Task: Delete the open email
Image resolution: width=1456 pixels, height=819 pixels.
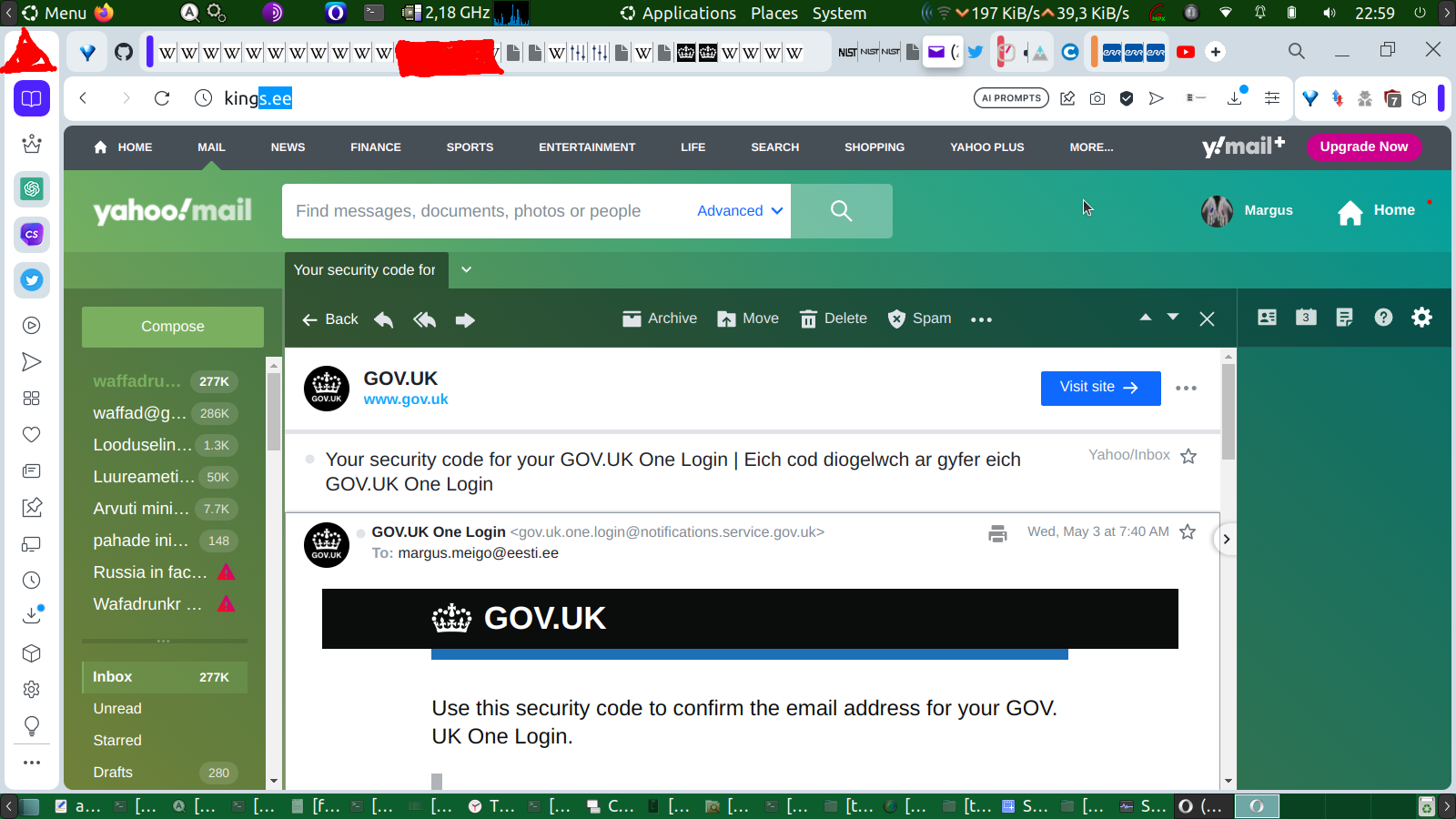Action: 834,318
